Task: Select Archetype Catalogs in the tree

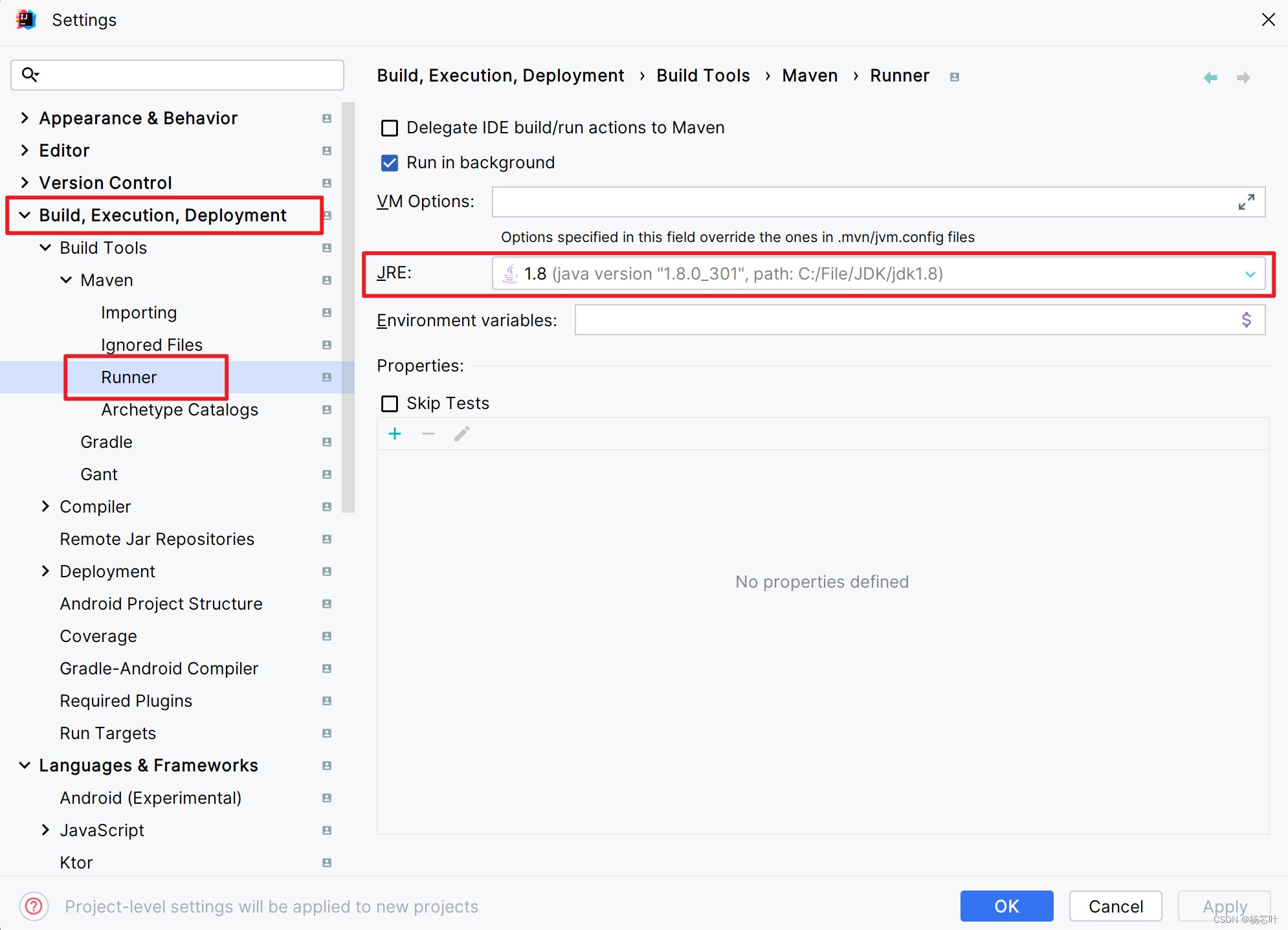Action: [179, 410]
